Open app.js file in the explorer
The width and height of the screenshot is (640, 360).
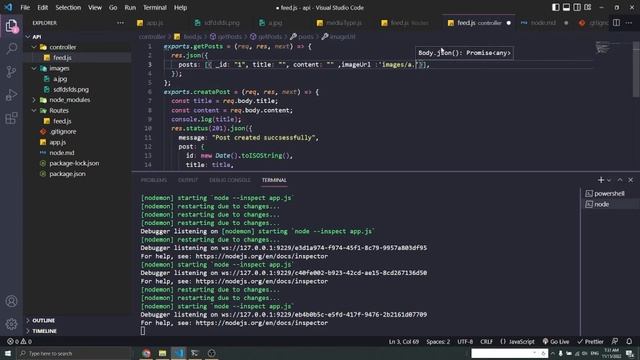77,142
